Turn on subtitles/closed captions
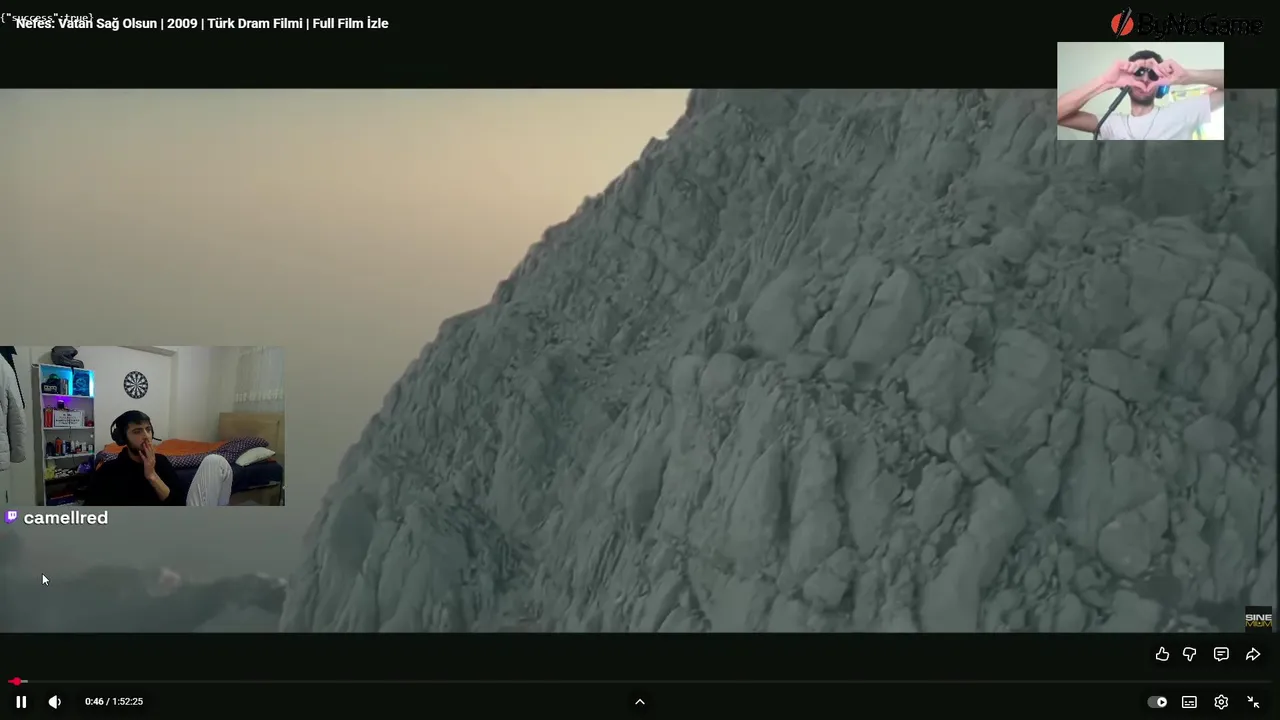1280x720 pixels. click(1189, 702)
